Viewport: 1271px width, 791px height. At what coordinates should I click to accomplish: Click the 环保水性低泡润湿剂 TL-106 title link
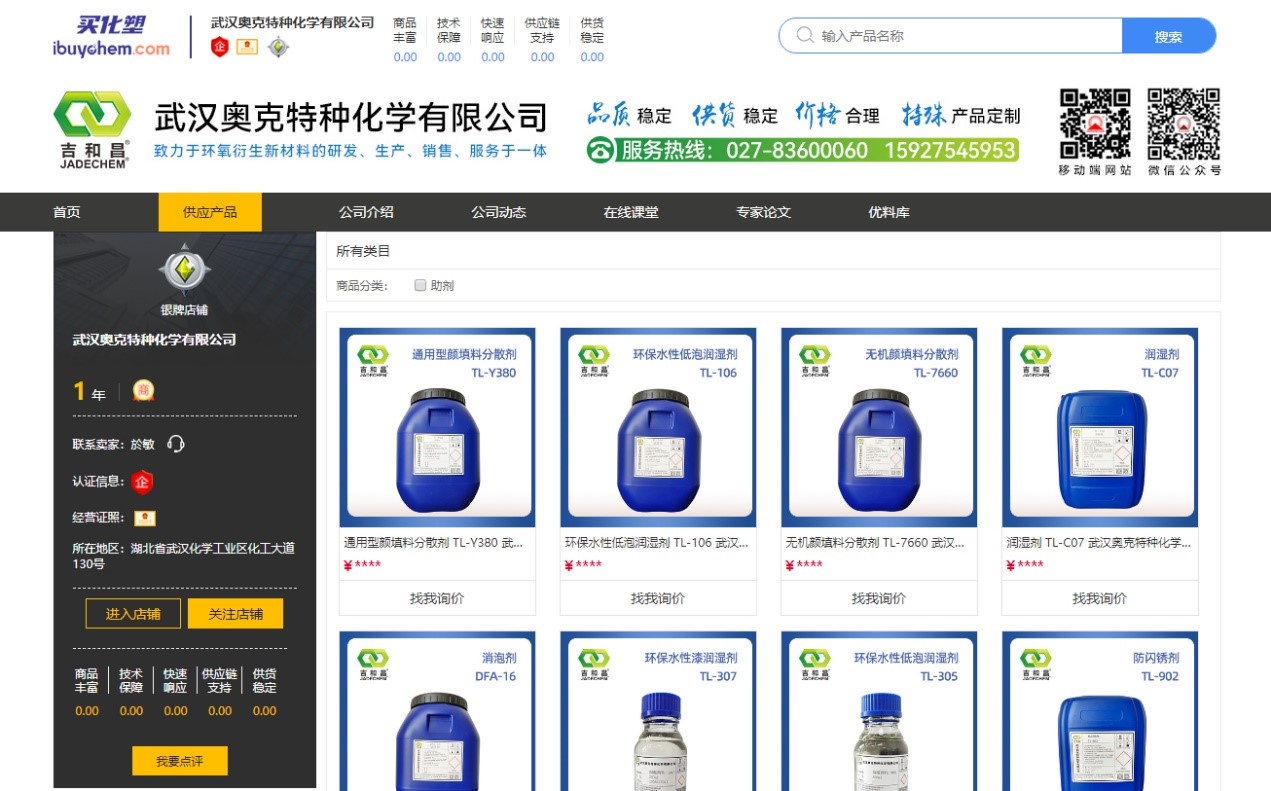657,543
